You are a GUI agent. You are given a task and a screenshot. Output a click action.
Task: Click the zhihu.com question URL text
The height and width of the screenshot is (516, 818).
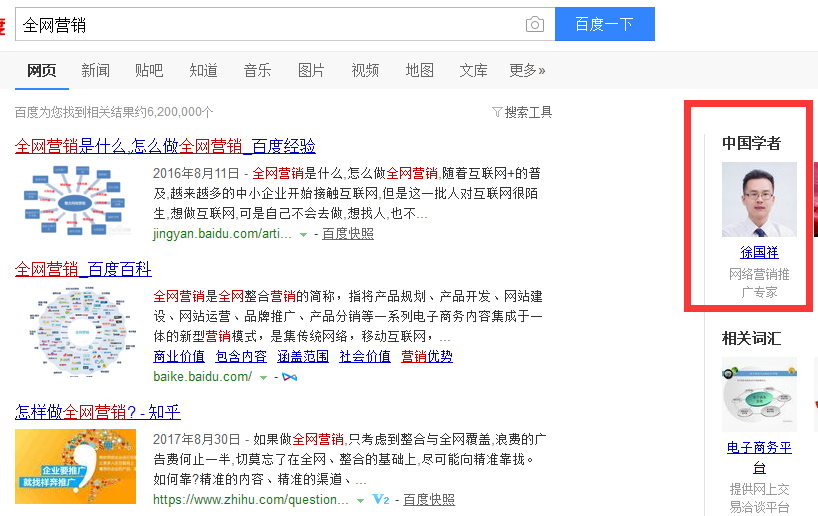pos(251,500)
